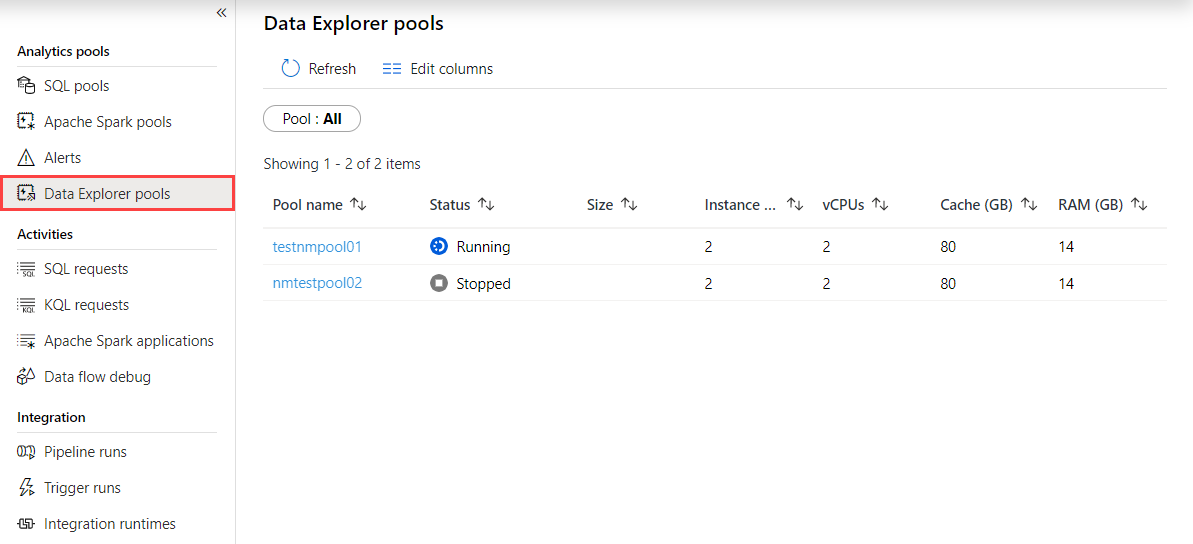Sort by vCPUs using its arrows
Image resolution: width=1193 pixels, height=544 pixels.
pyautogui.click(x=880, y=205)
